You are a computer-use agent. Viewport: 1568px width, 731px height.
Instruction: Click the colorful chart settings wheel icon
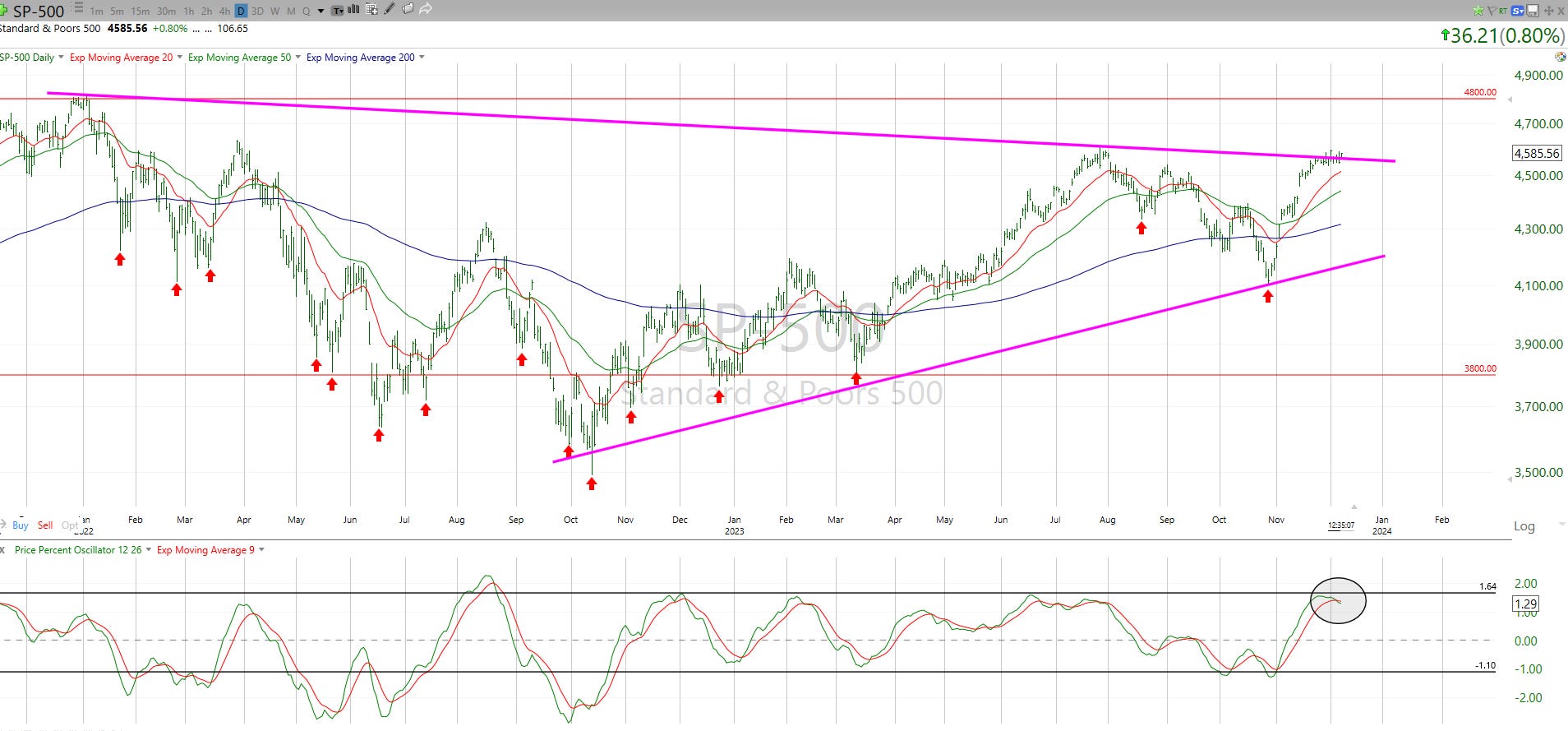1560,57
